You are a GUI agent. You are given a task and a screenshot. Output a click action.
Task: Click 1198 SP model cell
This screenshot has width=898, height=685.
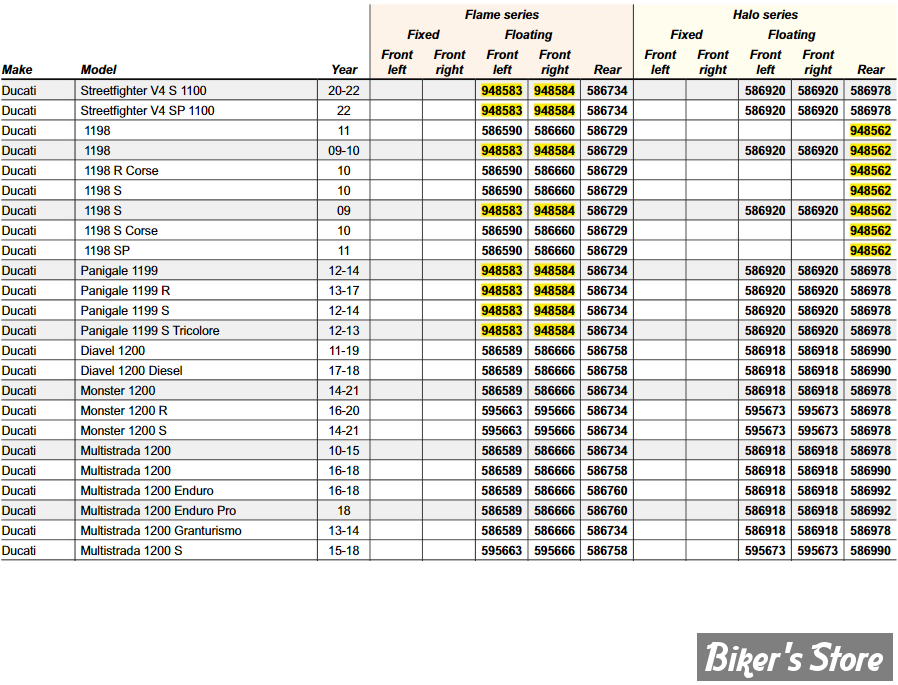point(107,251)
